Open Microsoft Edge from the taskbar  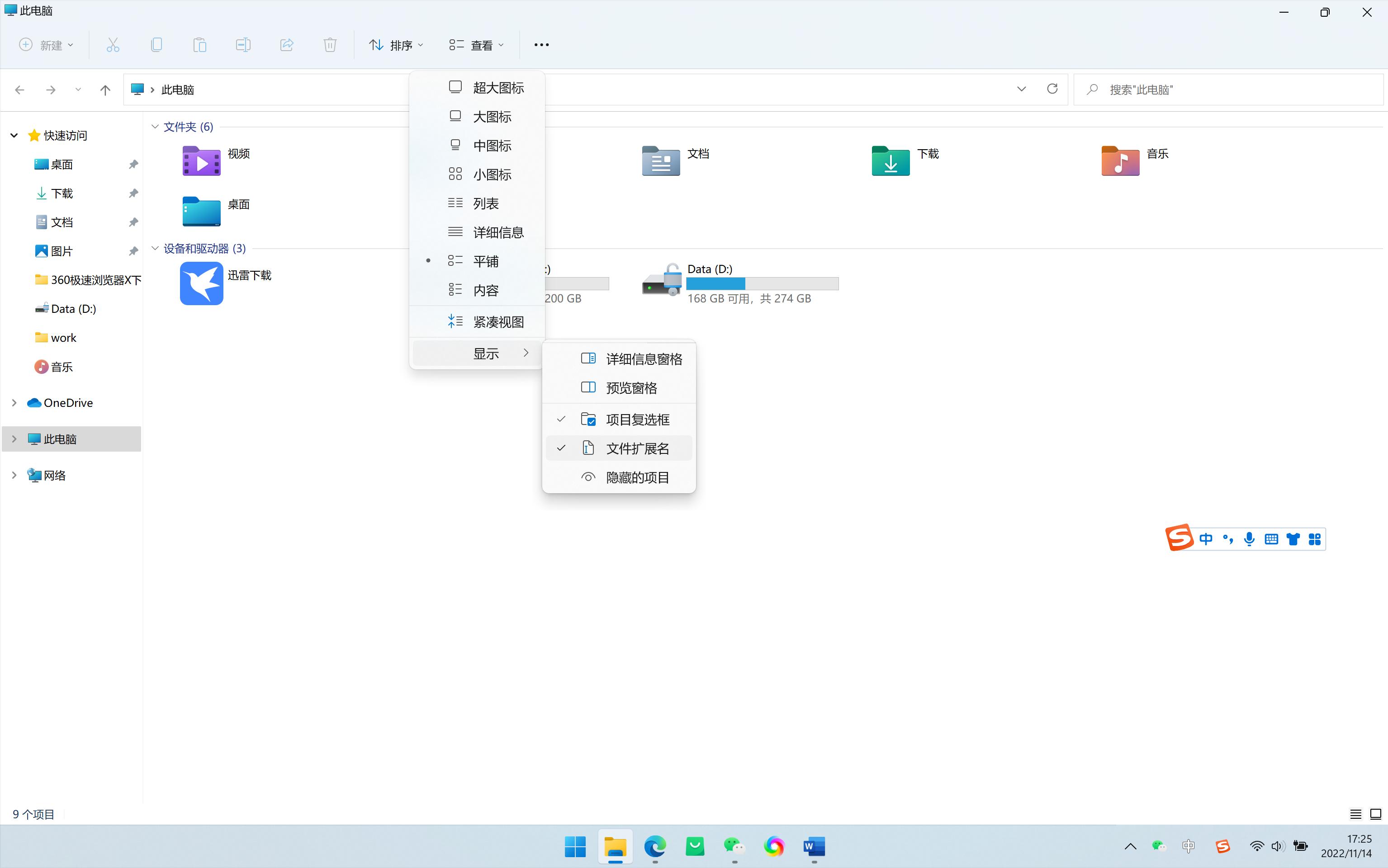(655, 846)
